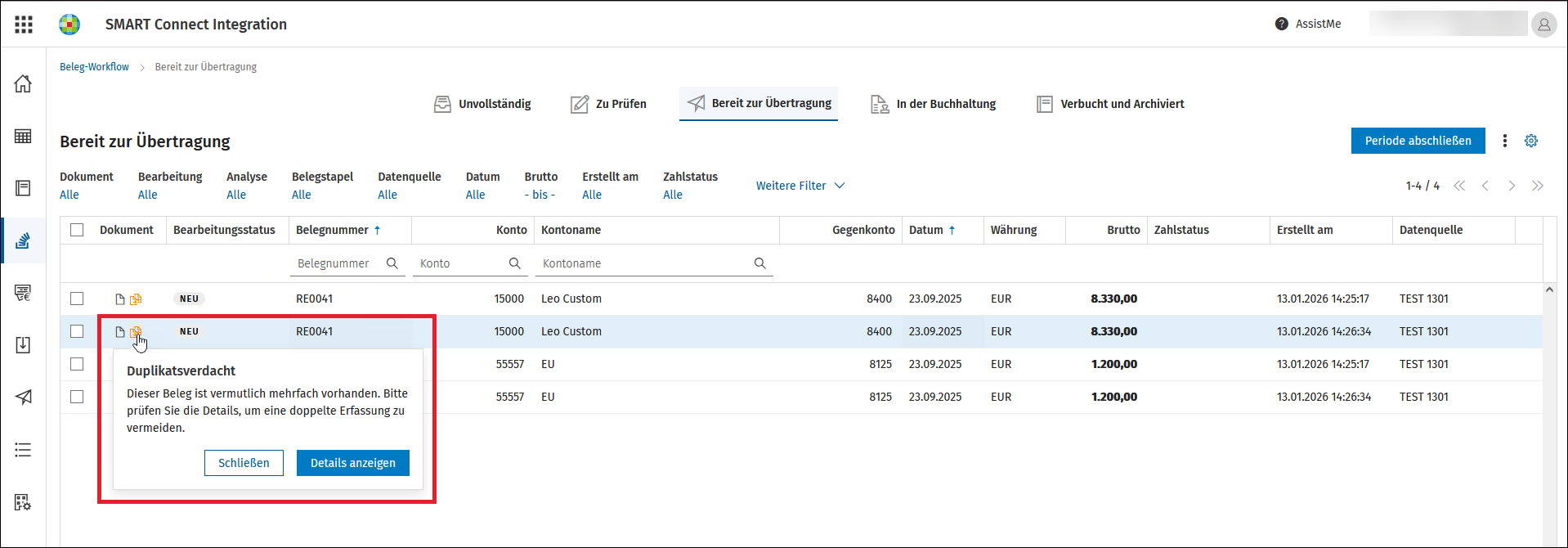This screenshot has width=1568, height=548.
Task: Open the download import sidebar icon
Action: 23,344
